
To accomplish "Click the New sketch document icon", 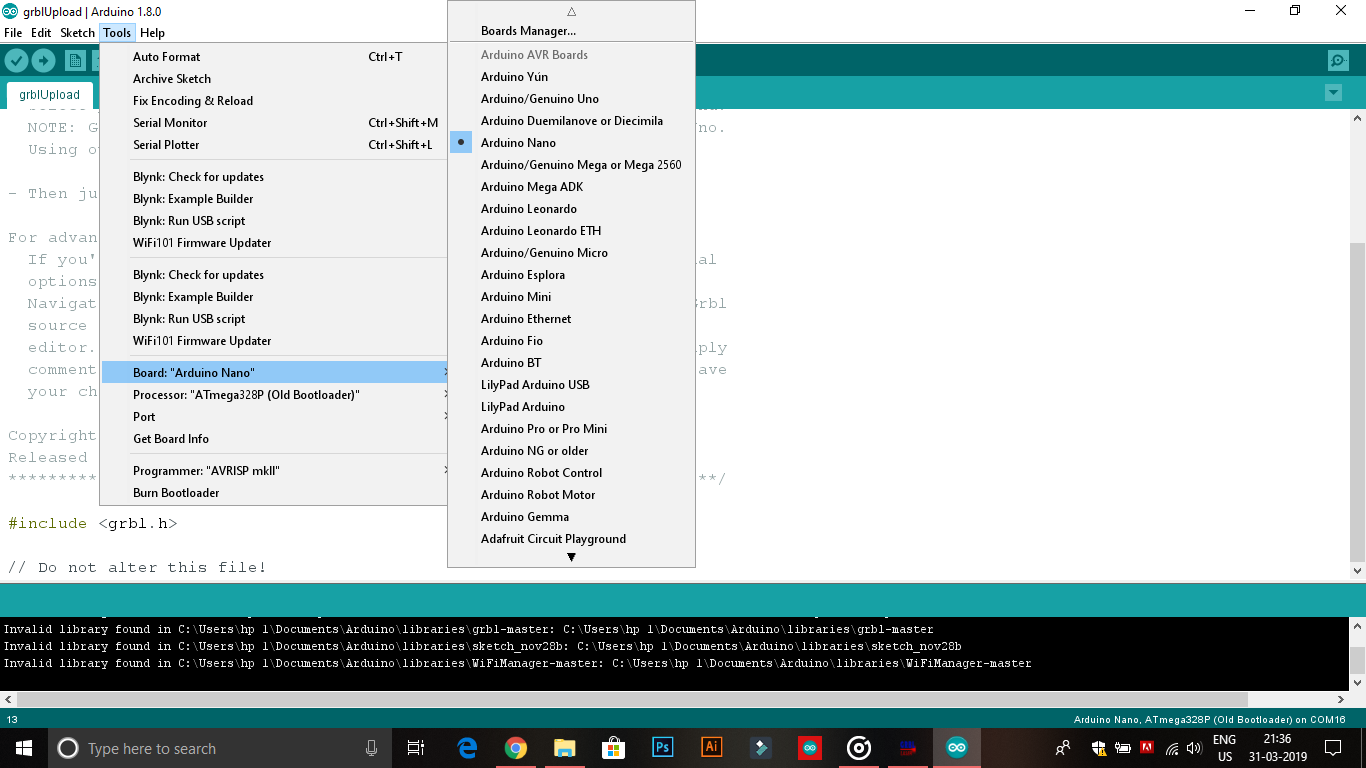I will point(73,60).
